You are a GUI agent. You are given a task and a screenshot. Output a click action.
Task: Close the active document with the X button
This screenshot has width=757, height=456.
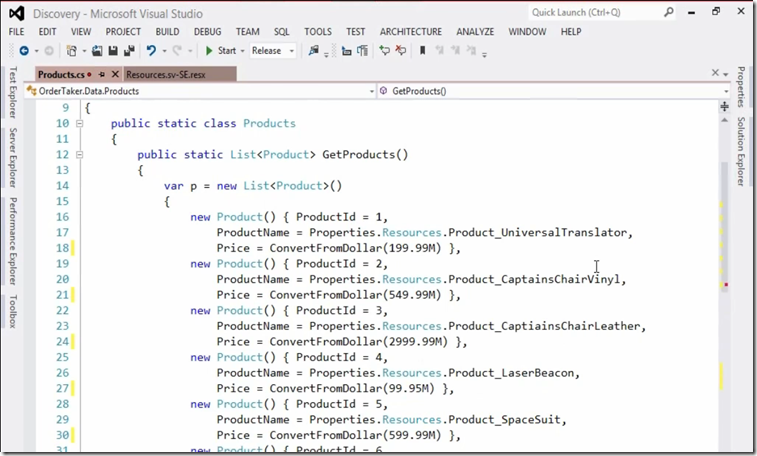click(x=715, y=73)
